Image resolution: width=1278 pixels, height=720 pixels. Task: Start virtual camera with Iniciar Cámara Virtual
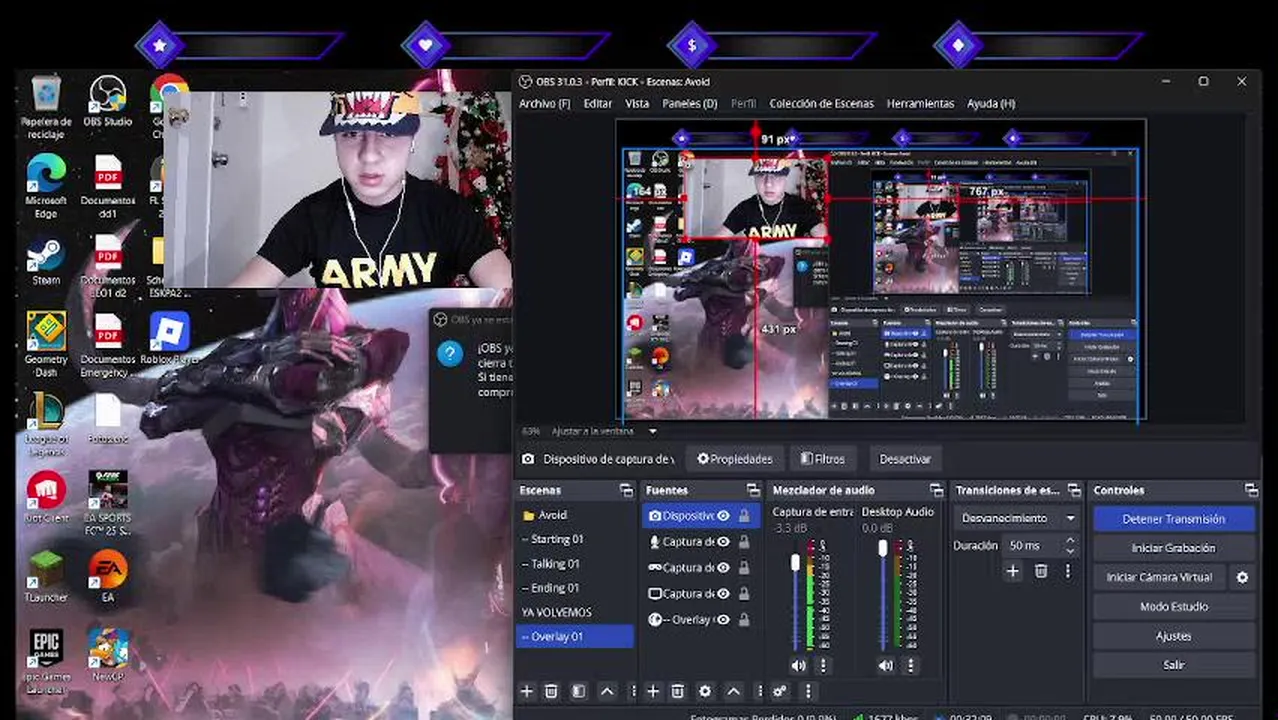click(1159, 577)
